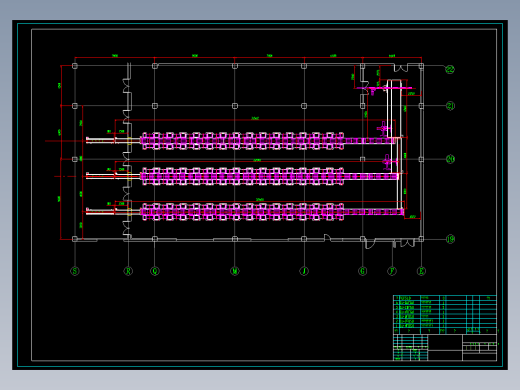Select the swing door near axis G bottom wall
Screen dimensions: 520x390
point(369,243)
